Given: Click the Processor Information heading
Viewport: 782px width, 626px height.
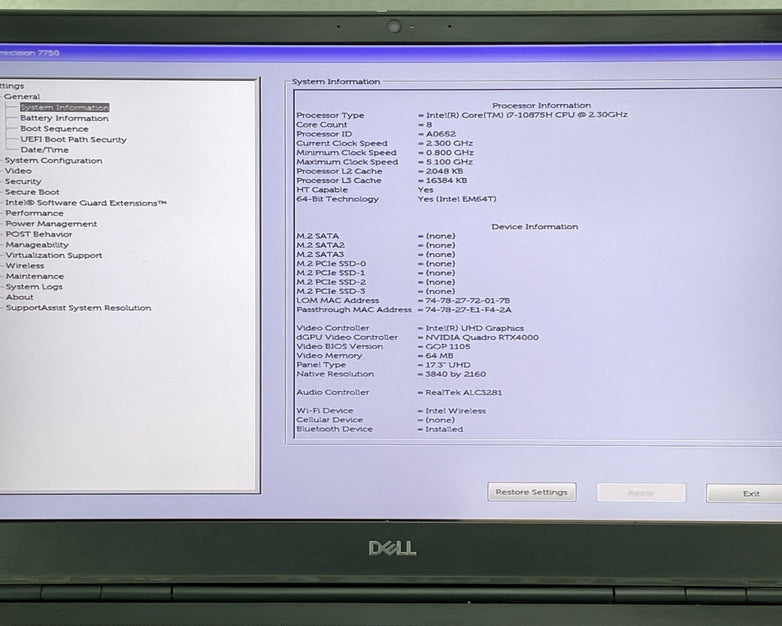Looking at the screenshot, I should point(541,105).
